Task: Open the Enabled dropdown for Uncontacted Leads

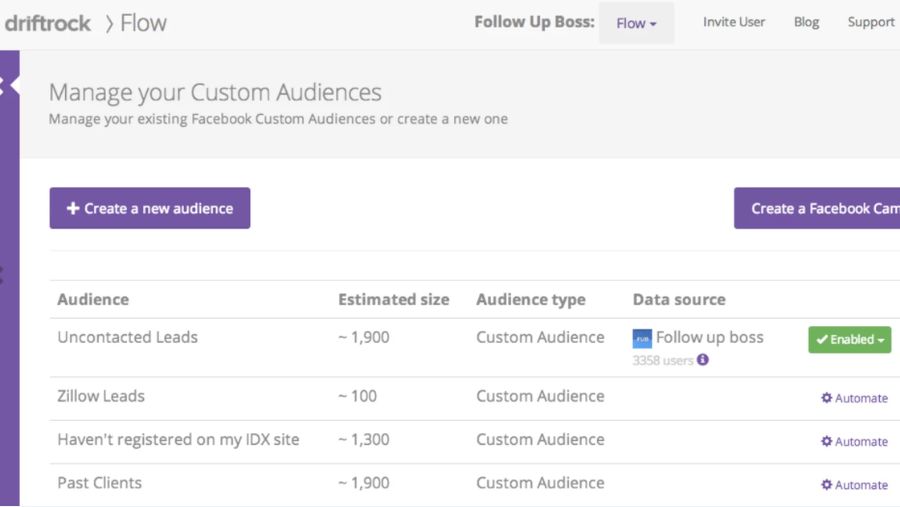Action: pos(849,339)
